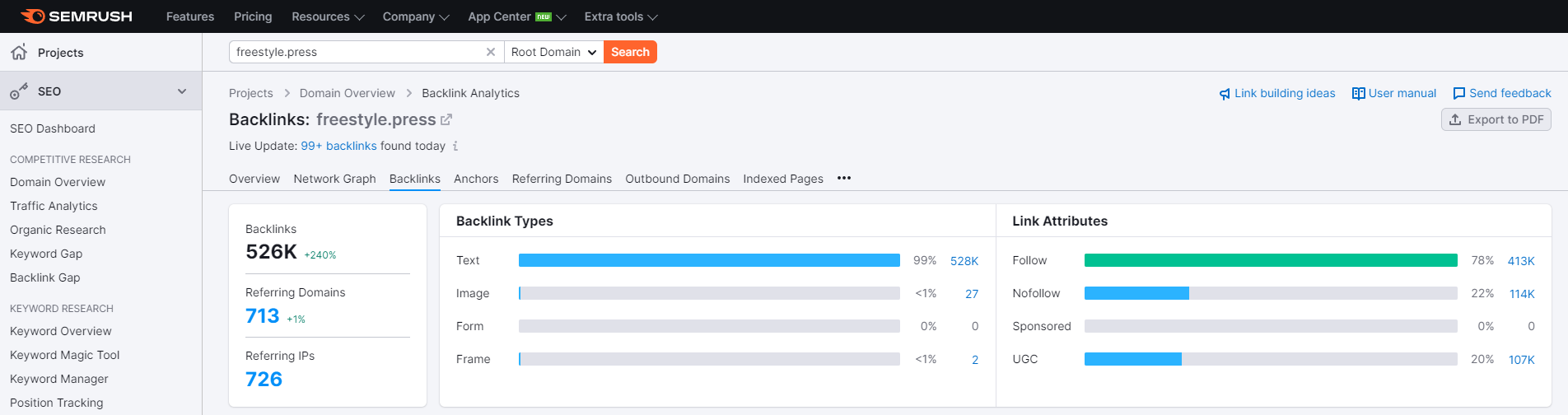This screenshot has width=1568, height=415.
Task: Go to Domain Overview breadcrumb
Action: [x=348, y=93]
